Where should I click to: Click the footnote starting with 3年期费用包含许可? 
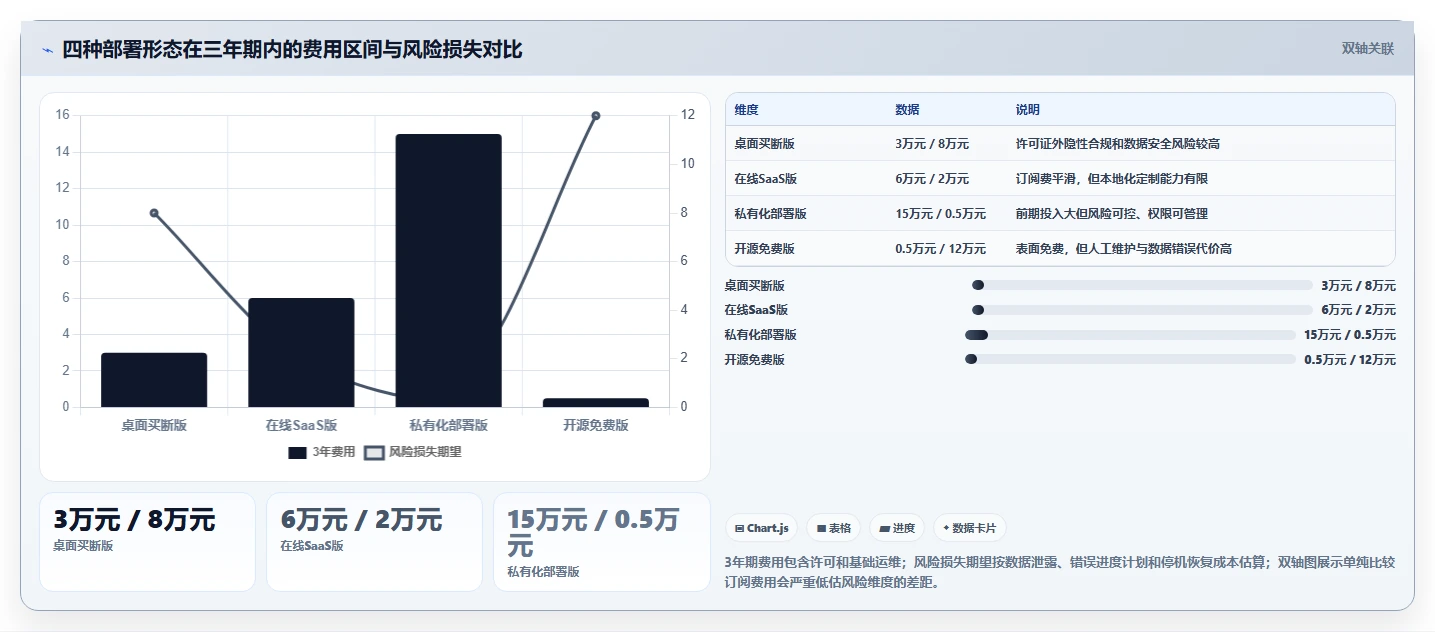click(x=1059, y=572)
